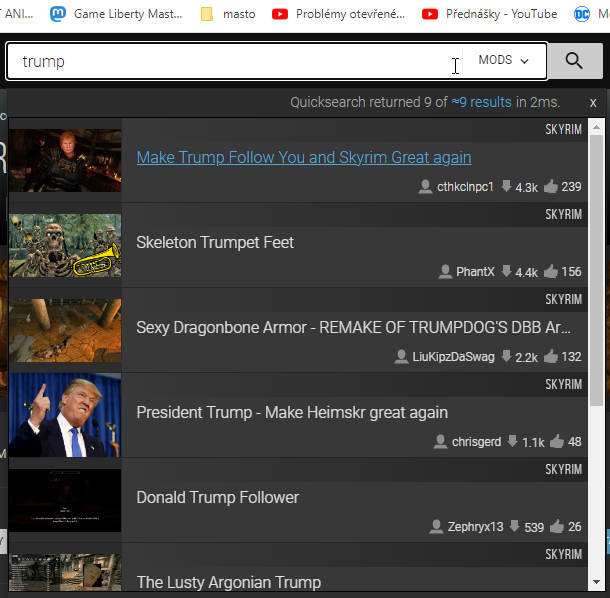Viewport: 610px width, 598px height.
Task: Click SKYRIM label on Skeleton Trumpet Feet row
Action: click(x=564, y=214)
